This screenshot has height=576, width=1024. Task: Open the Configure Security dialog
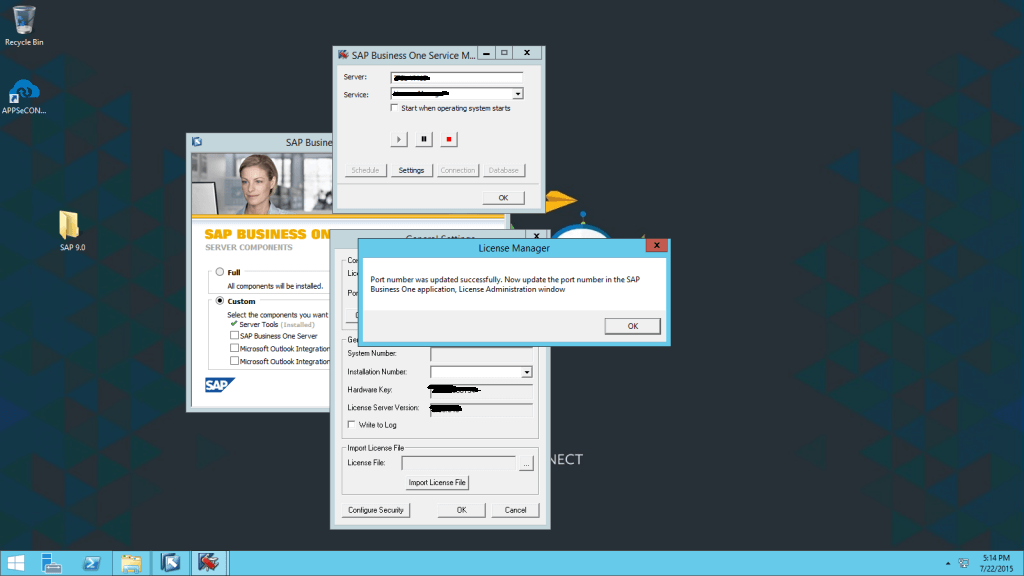point(376,510)
